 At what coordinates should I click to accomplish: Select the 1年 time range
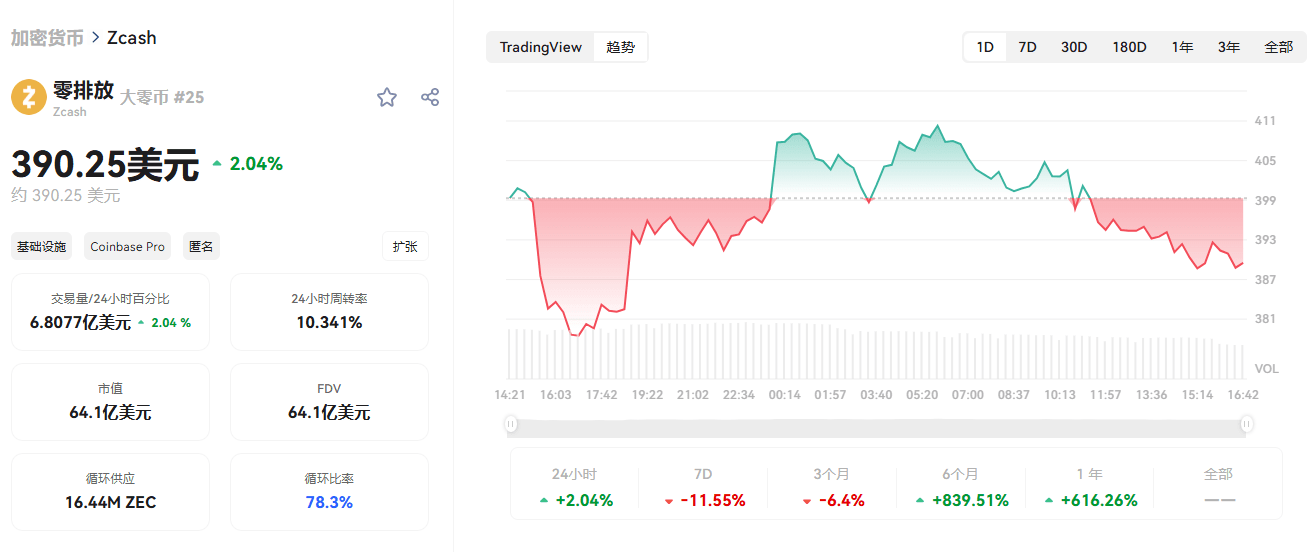1183,47
